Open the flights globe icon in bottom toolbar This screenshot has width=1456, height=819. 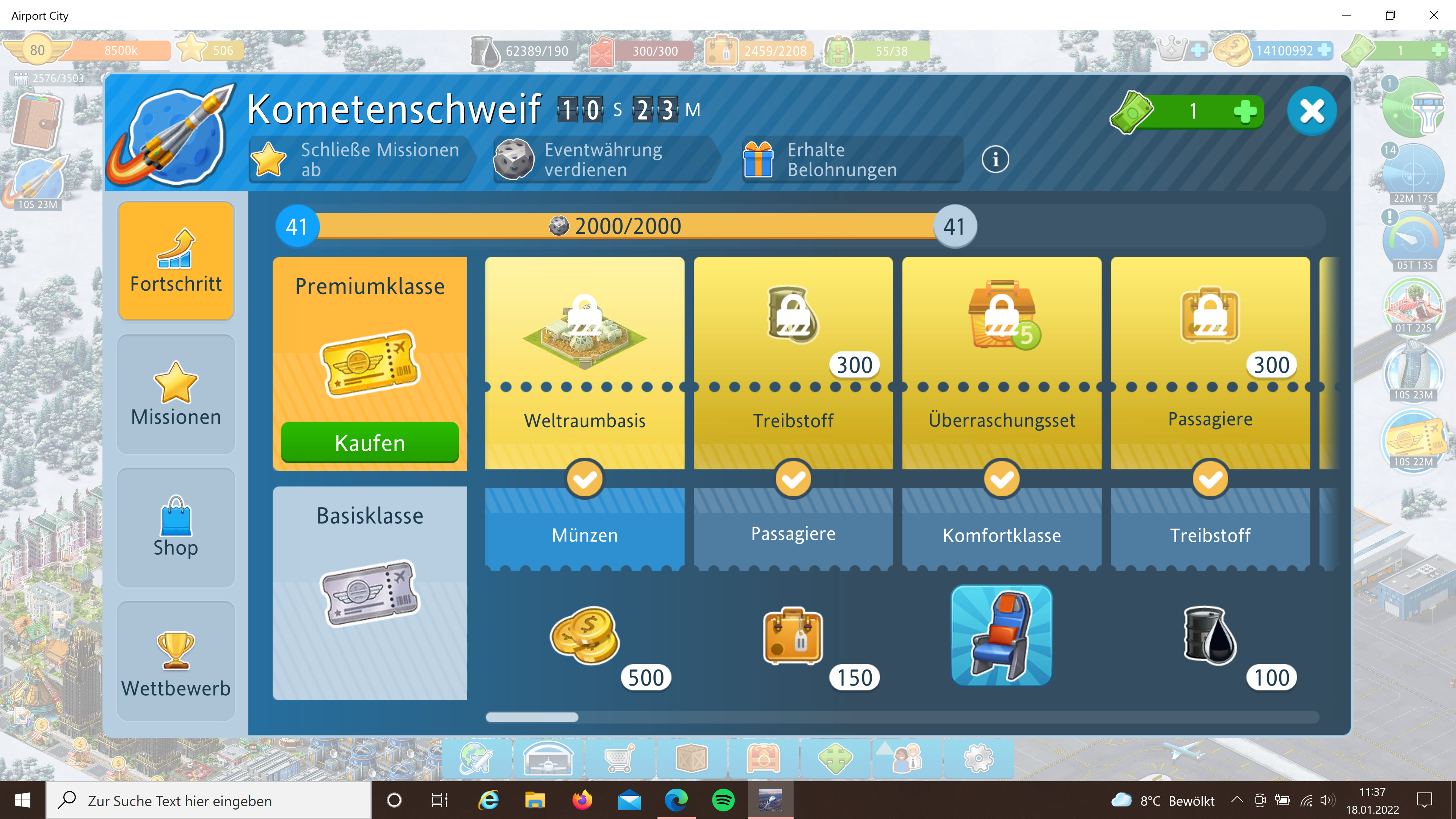point(477,758)
